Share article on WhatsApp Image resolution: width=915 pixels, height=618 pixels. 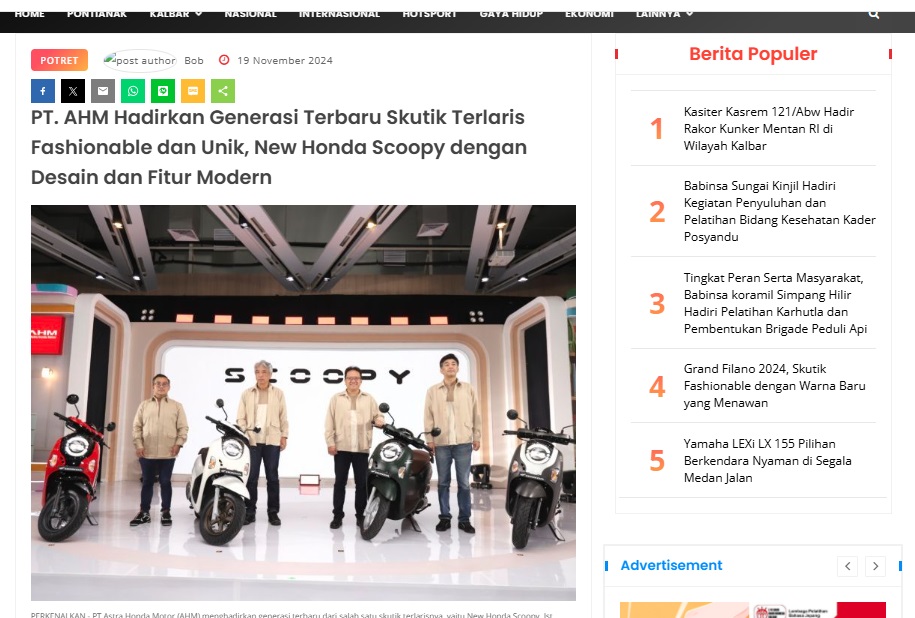[x=133, y=91]
